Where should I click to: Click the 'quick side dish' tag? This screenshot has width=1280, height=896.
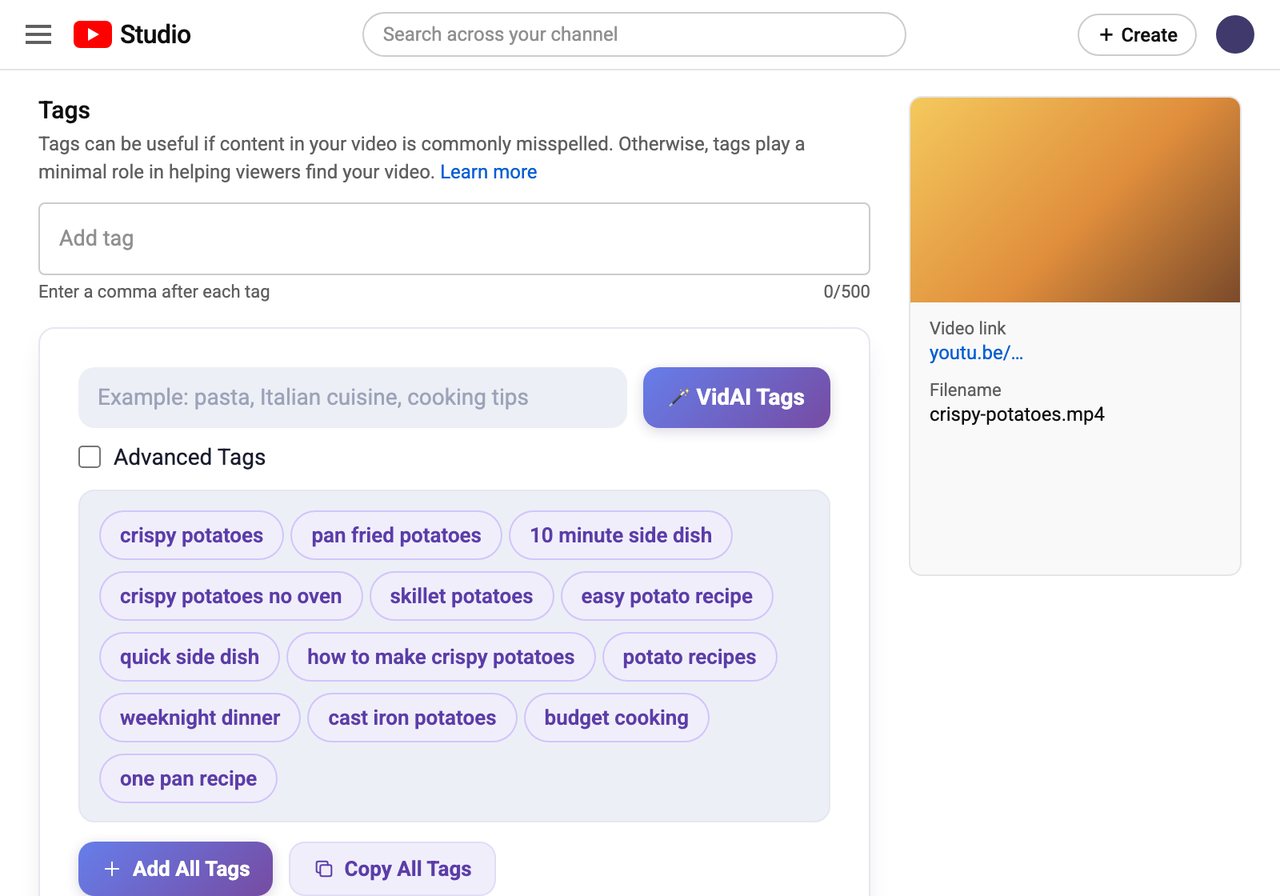coord(189,657)
